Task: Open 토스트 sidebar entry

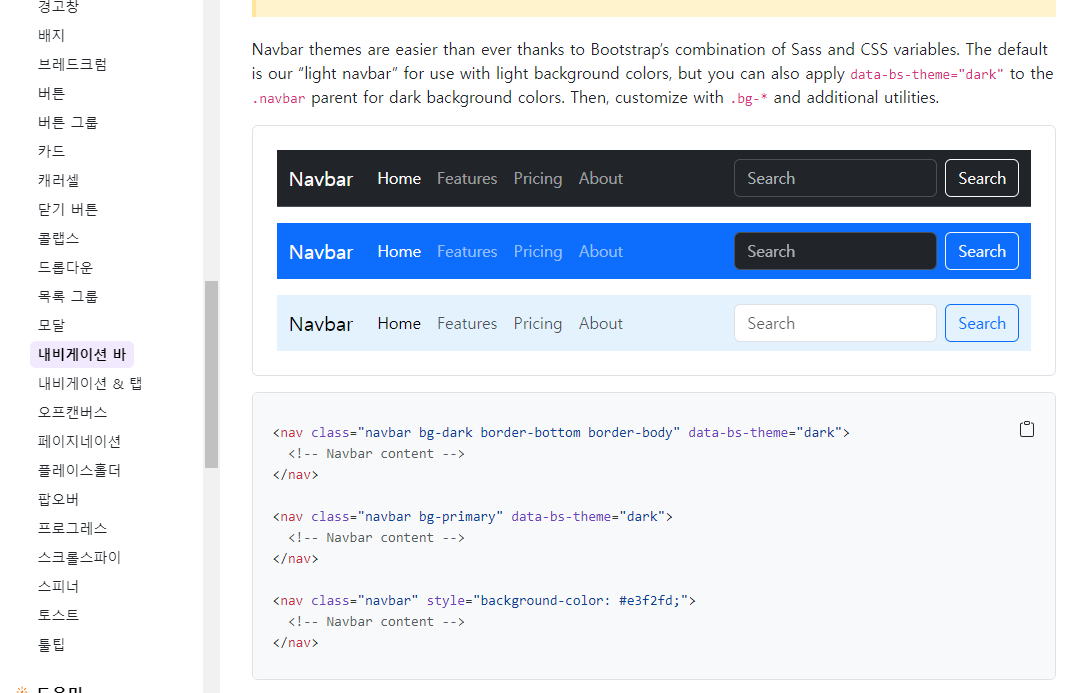Action: point(59,615)
